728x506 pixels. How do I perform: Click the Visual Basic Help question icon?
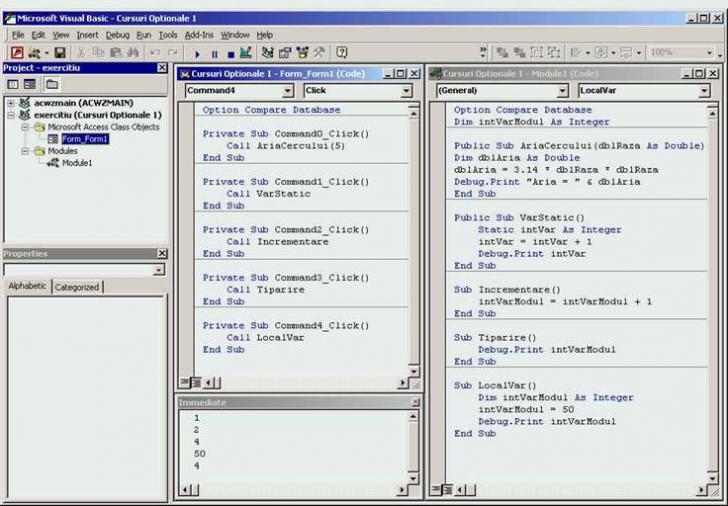pyautogui.click(x=342, y=52)
